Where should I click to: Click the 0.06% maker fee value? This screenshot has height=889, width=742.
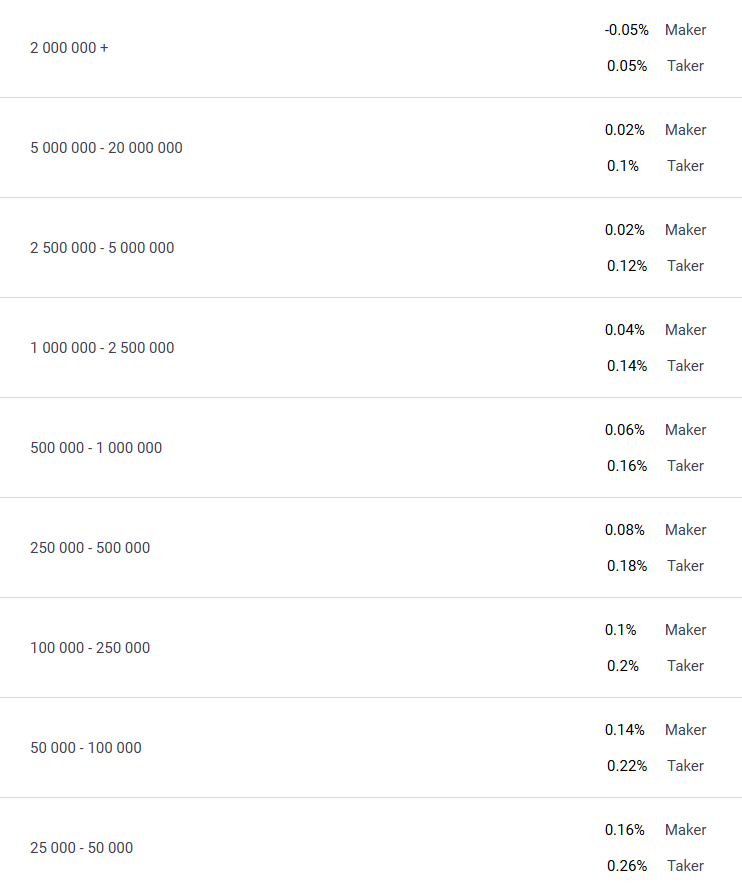pyautogui.click(x=625, y=430)
